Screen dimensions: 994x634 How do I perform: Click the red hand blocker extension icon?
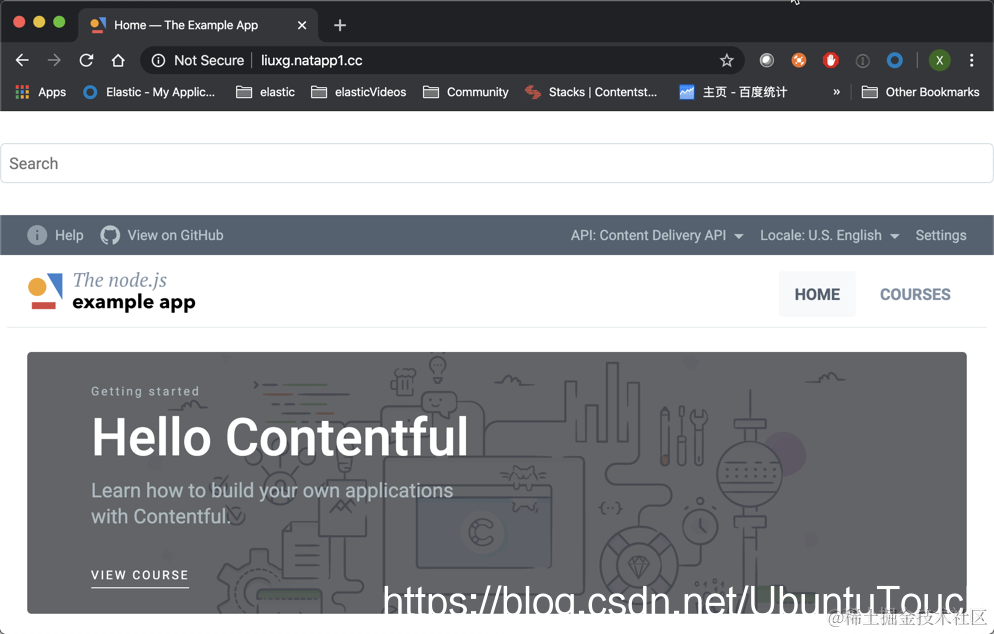pyautogui.click(x=830, y=60)
